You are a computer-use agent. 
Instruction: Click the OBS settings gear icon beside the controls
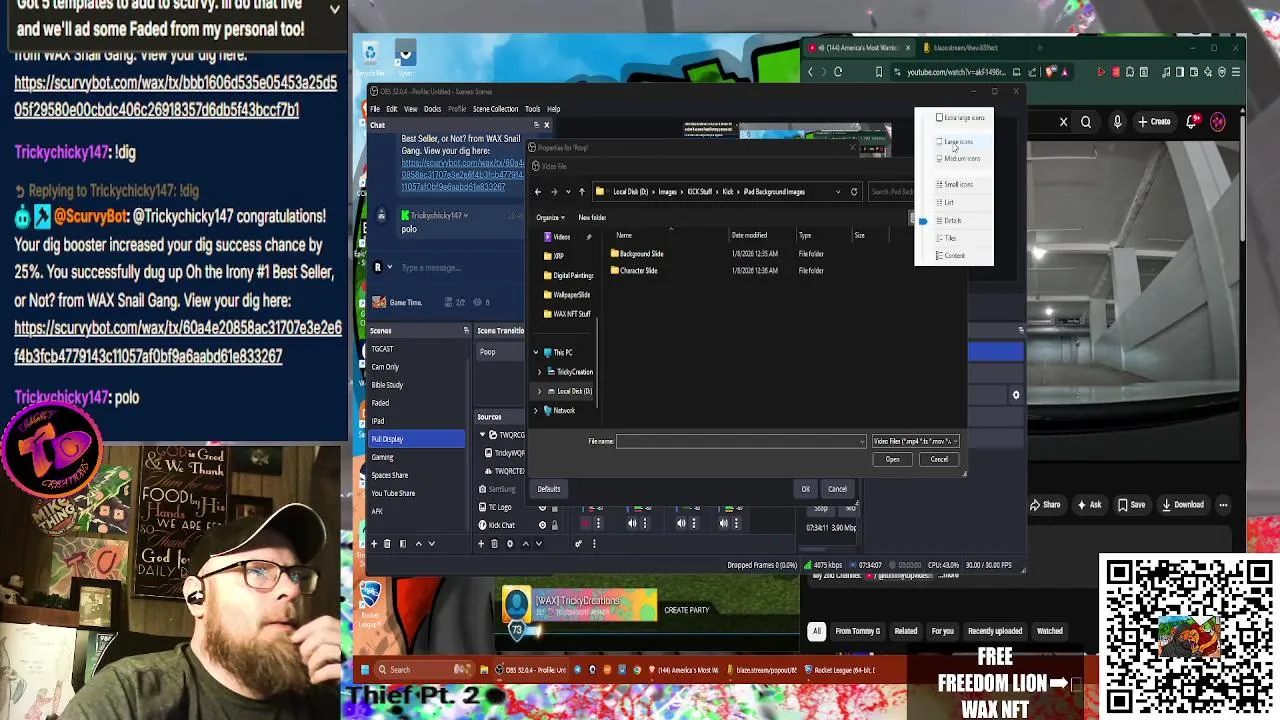tap(1016, 395)
